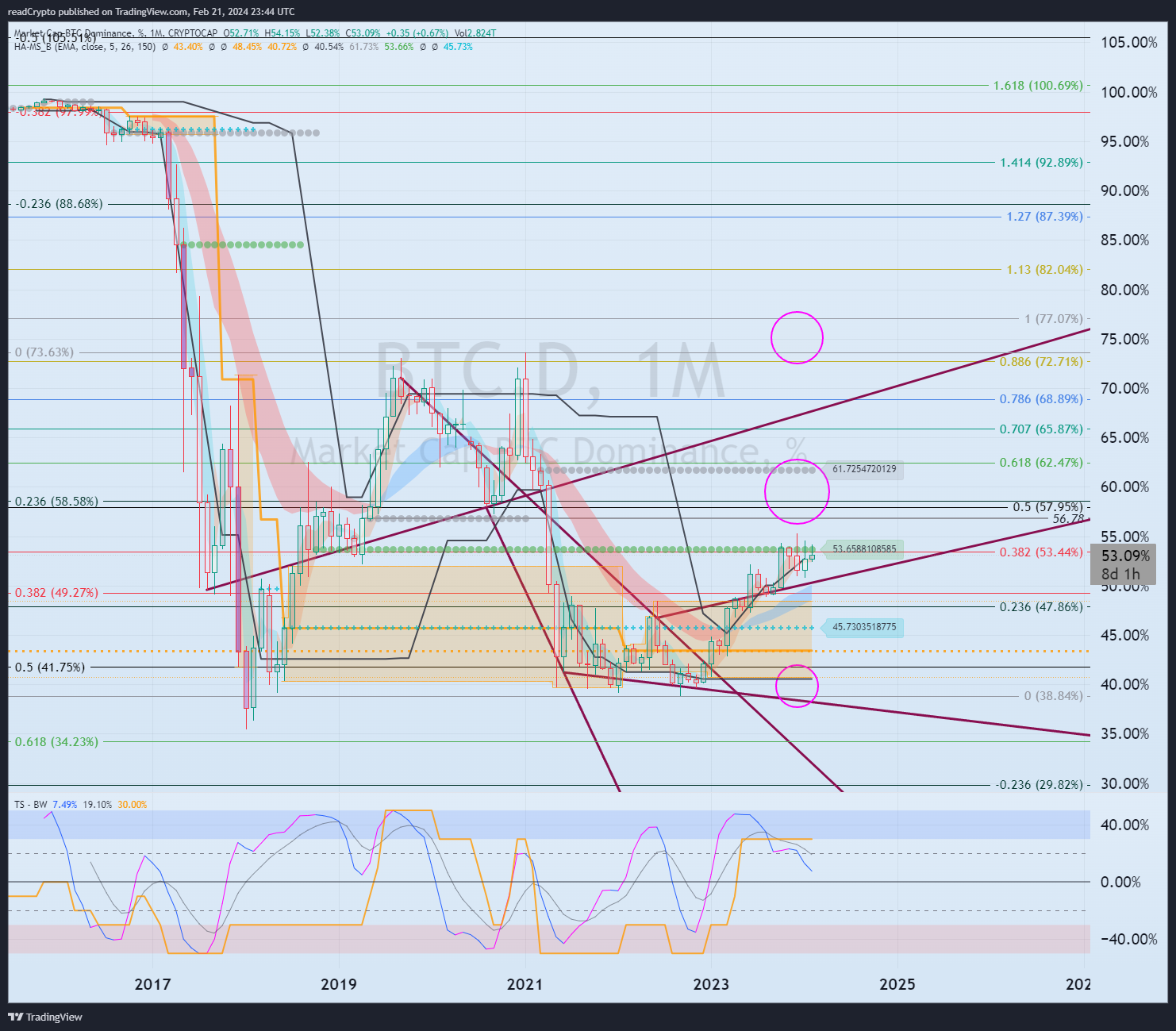The width and height of the screenshot is (1176, 1031).
Task: Click the red 0.382 (53.44%) Fibonacci label
Action: click(x=1041, y=552)
